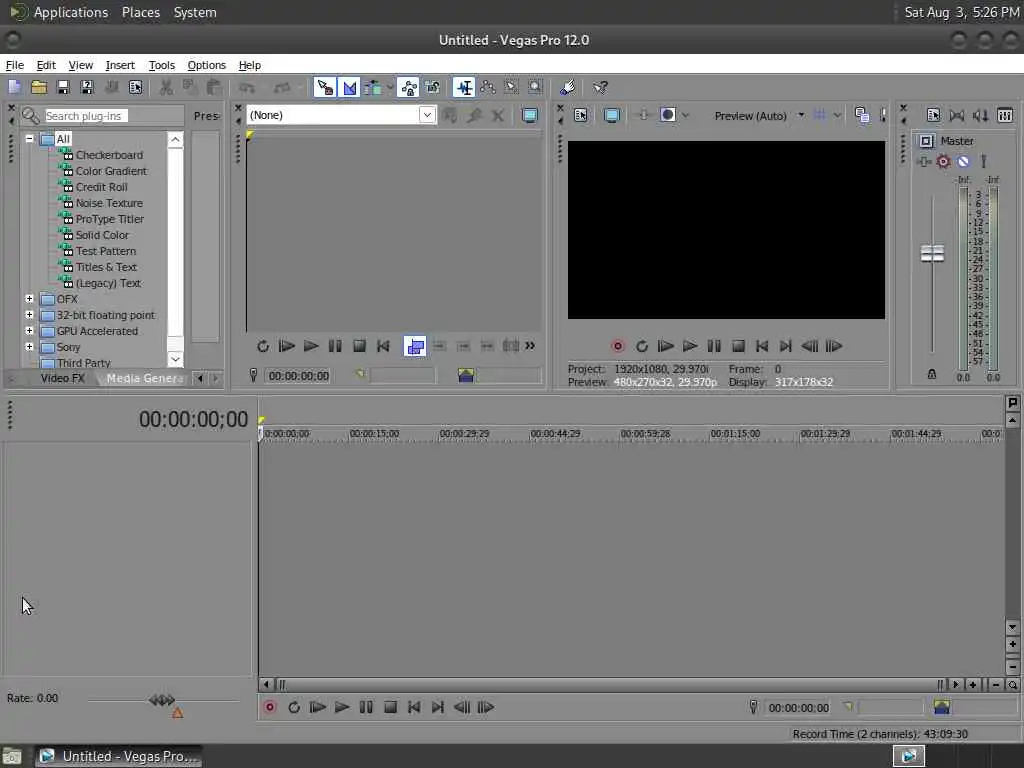The image size is (1024, 768).
Task: Click the Undo arrow icon
Action: [247, 88]
